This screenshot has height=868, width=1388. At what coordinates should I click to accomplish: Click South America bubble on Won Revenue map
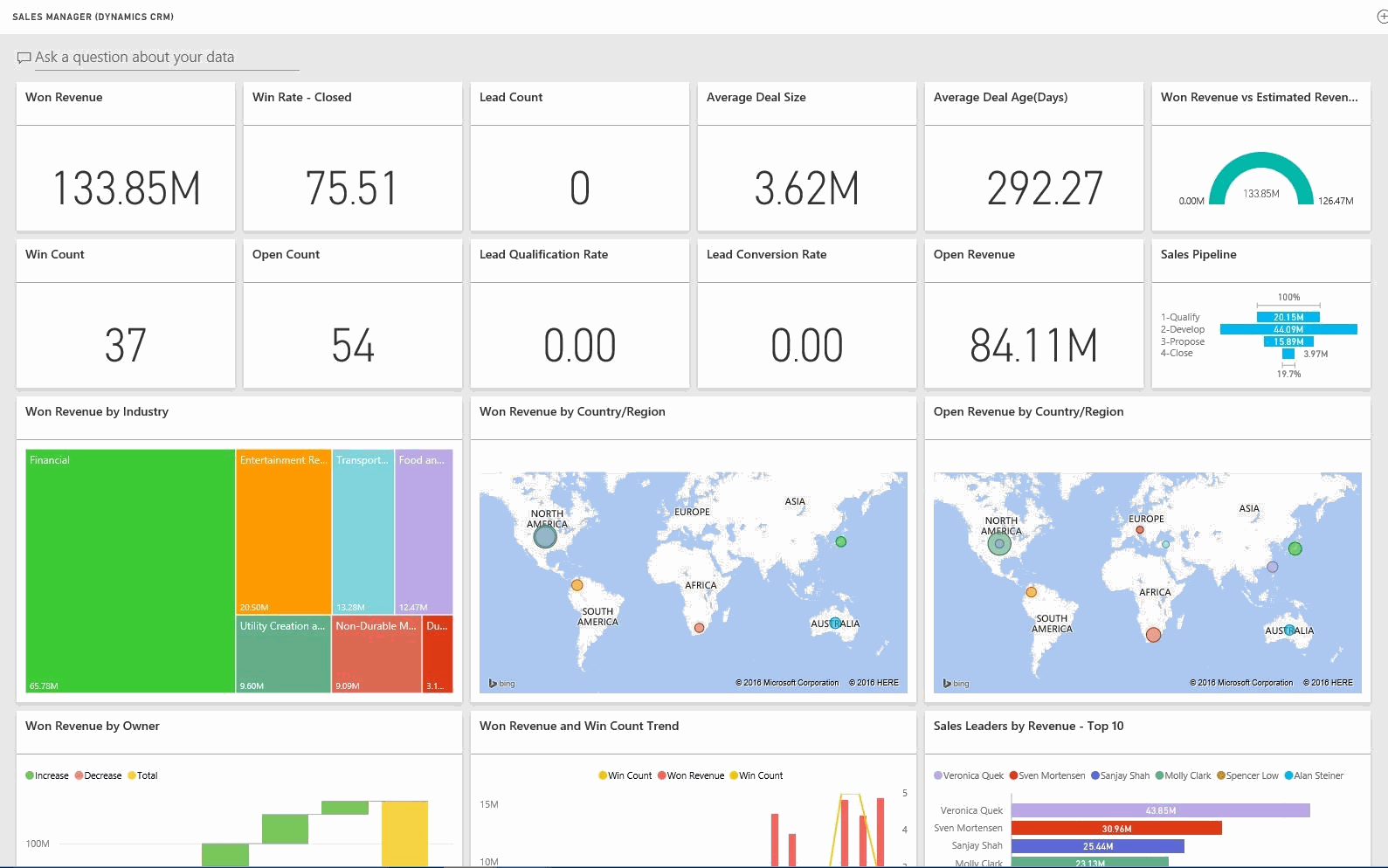pos(577,585)
